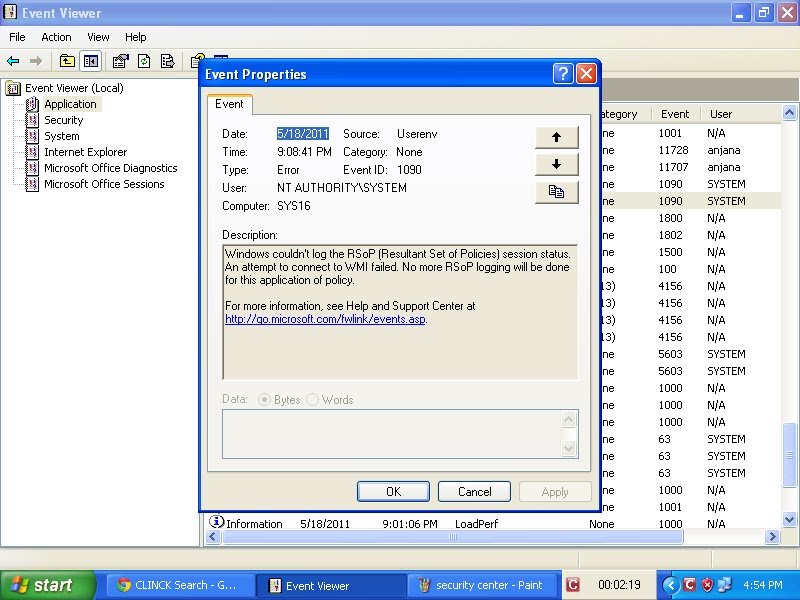The width and height of the screenshot is (800, 600).
Task: Click the Refresh toolbar icon
Action: point(144,62)
